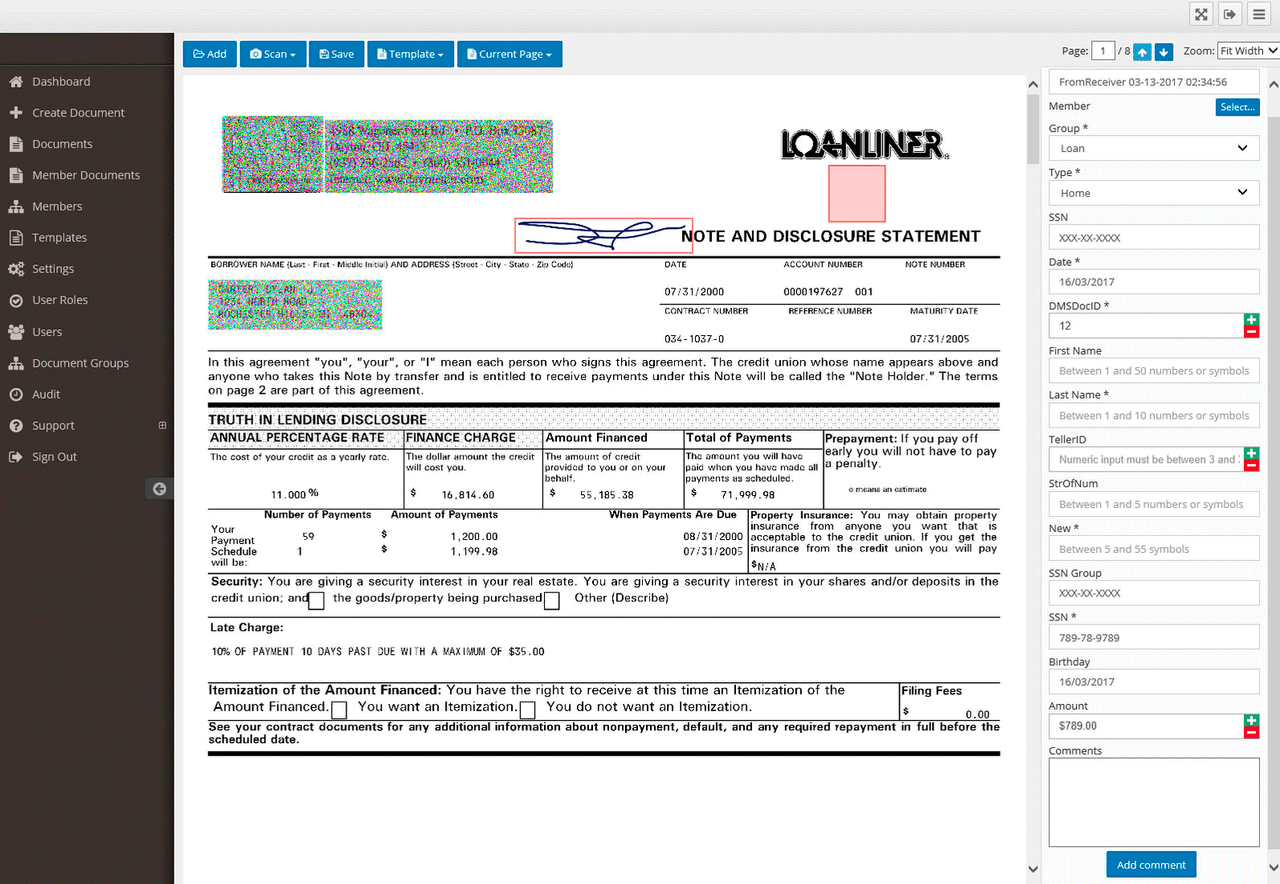Open Create Document in the sidebar

(x=78, y=113)
